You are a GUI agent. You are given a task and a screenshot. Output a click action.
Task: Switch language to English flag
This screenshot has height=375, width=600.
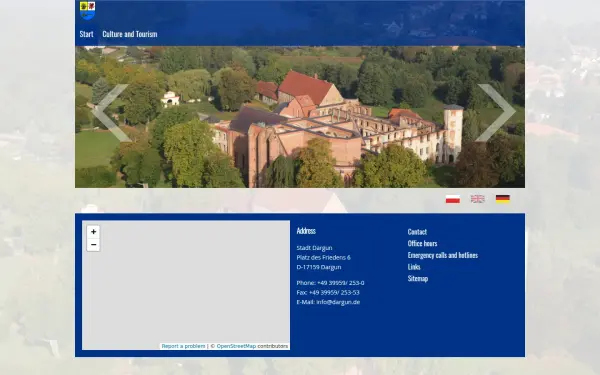(x=478, y=199)
